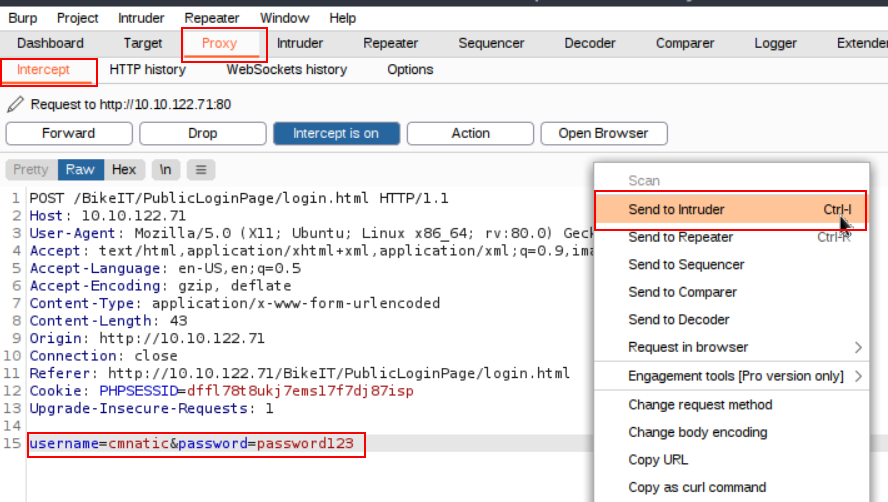The image size is (888, 502).
Task: Click the Open Browser button
Action: (604, 134)
